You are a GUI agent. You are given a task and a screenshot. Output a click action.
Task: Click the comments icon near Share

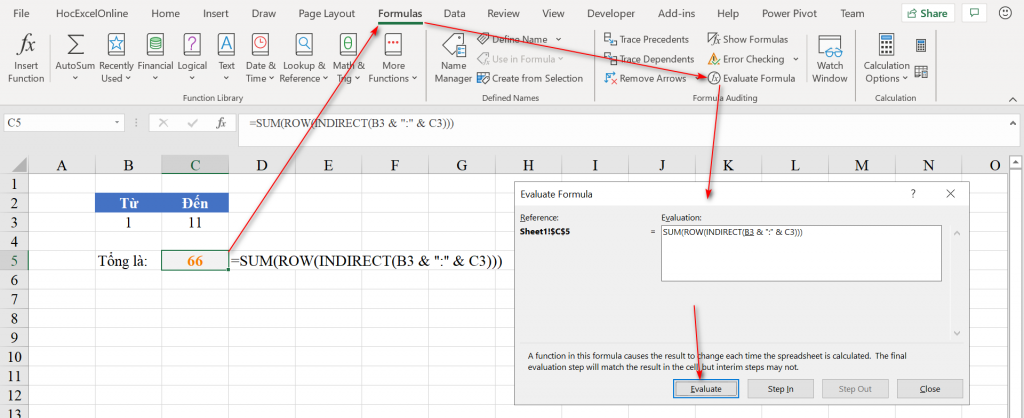974,13
